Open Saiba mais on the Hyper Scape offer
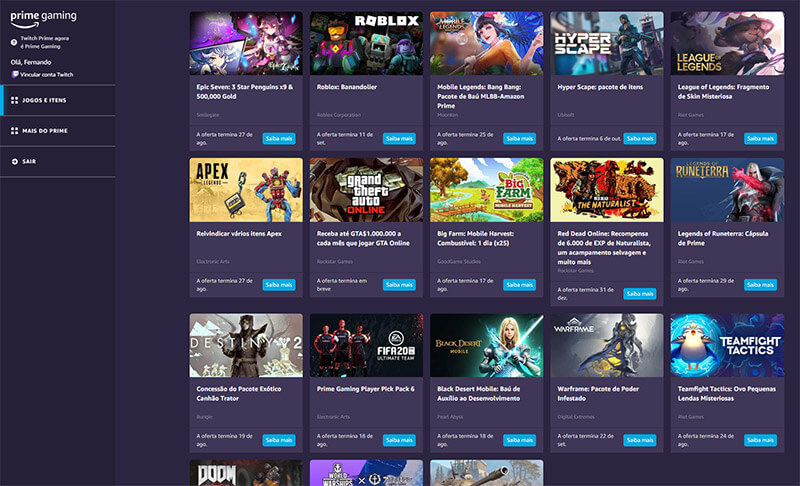This screenshot has height=486, width=800. (x=640, y=139)
